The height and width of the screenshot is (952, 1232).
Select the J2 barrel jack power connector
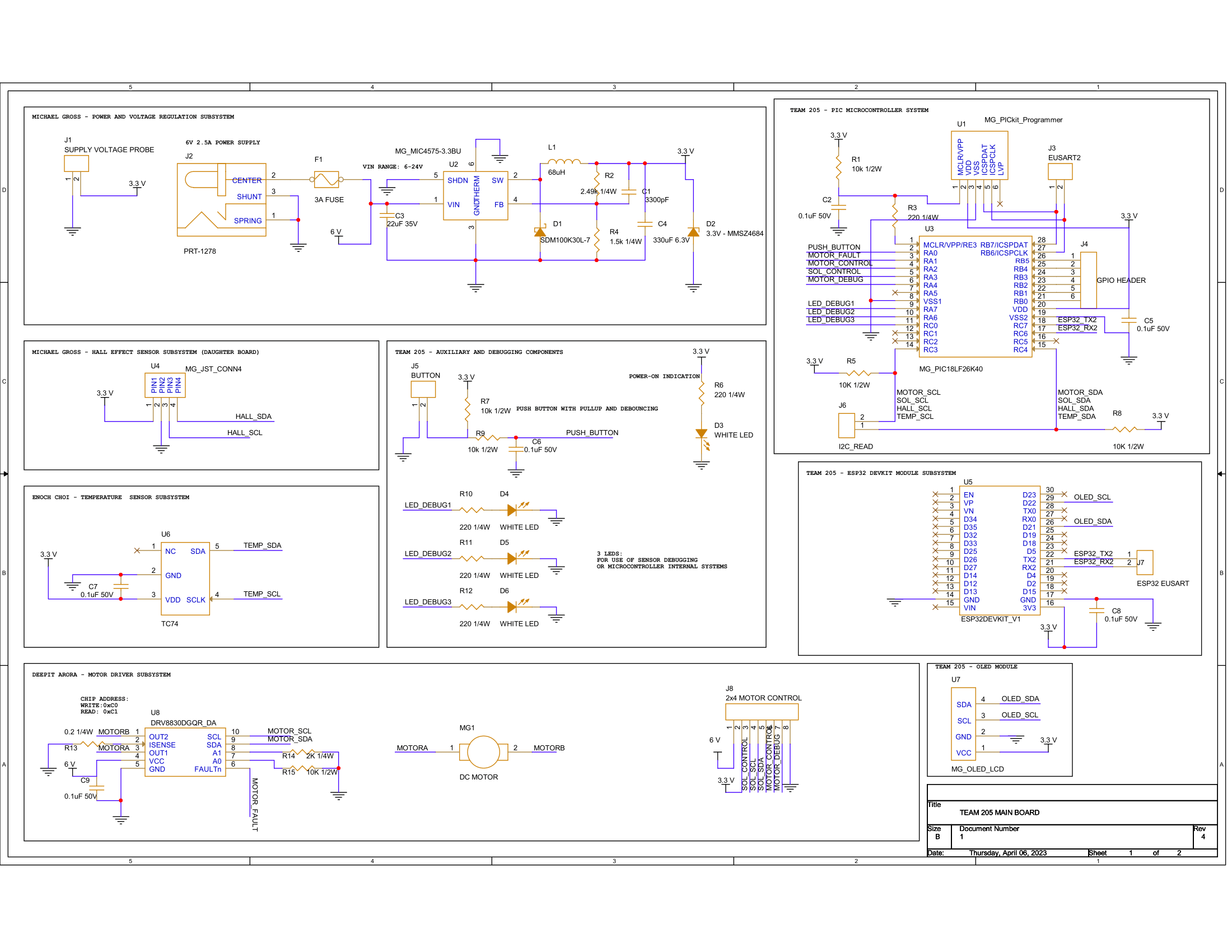(x=221, y=200)
